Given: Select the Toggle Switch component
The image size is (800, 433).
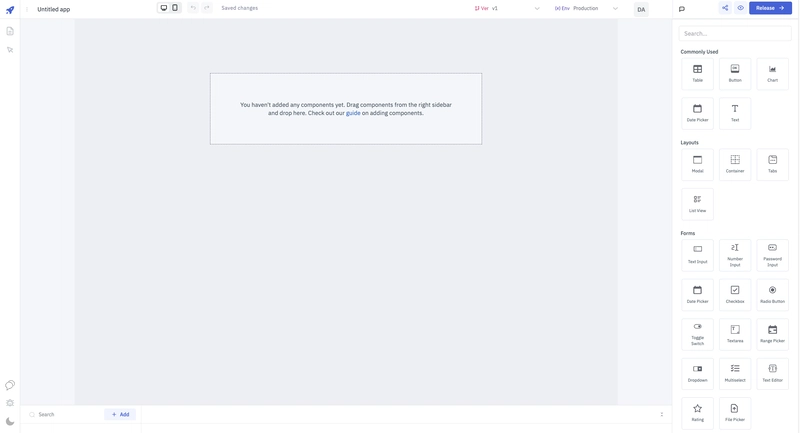Looking at the screenshot, I should [697, 334].
